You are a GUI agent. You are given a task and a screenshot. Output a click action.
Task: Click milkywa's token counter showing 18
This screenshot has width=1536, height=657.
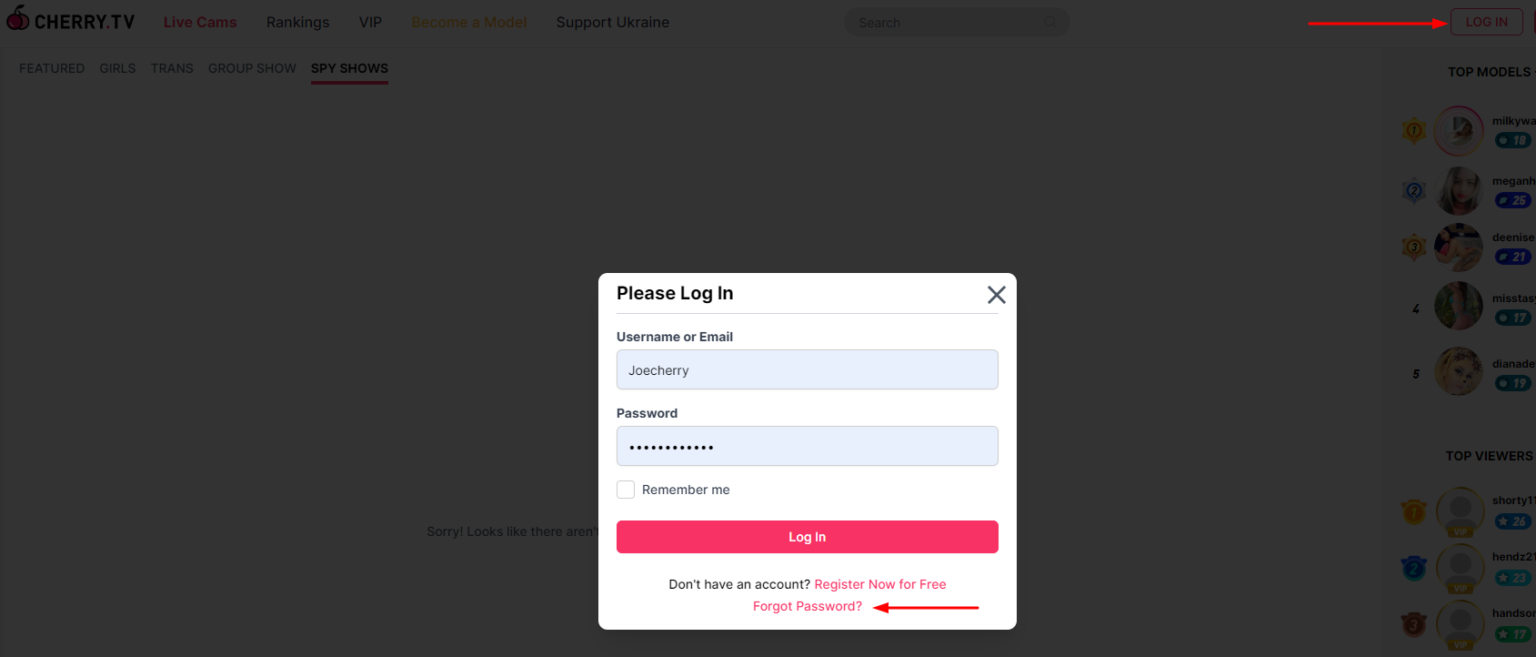tap(1514, 140)
